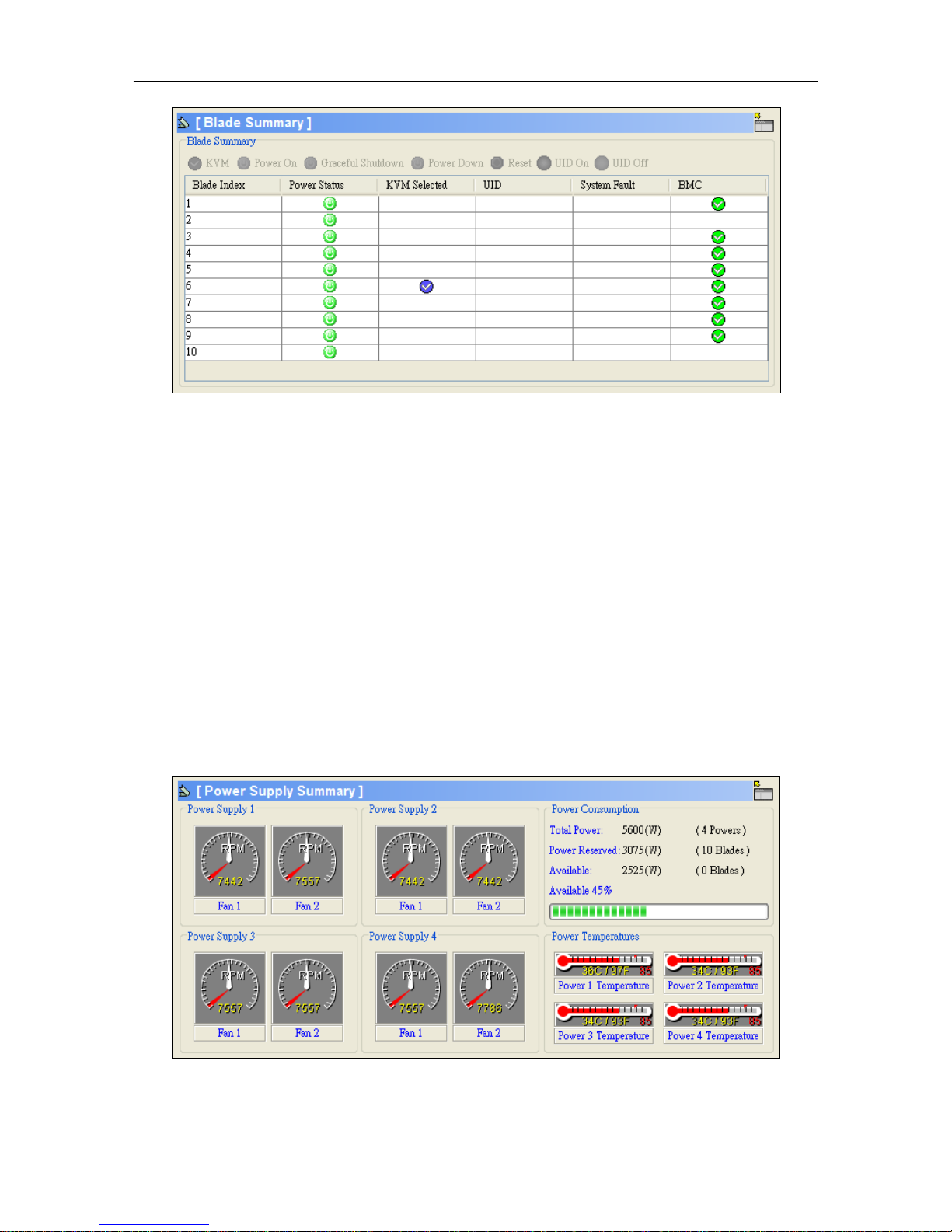Screen dimensions: 952x1232
Task: Click the power status icon for blade 1
Action: 330,204
